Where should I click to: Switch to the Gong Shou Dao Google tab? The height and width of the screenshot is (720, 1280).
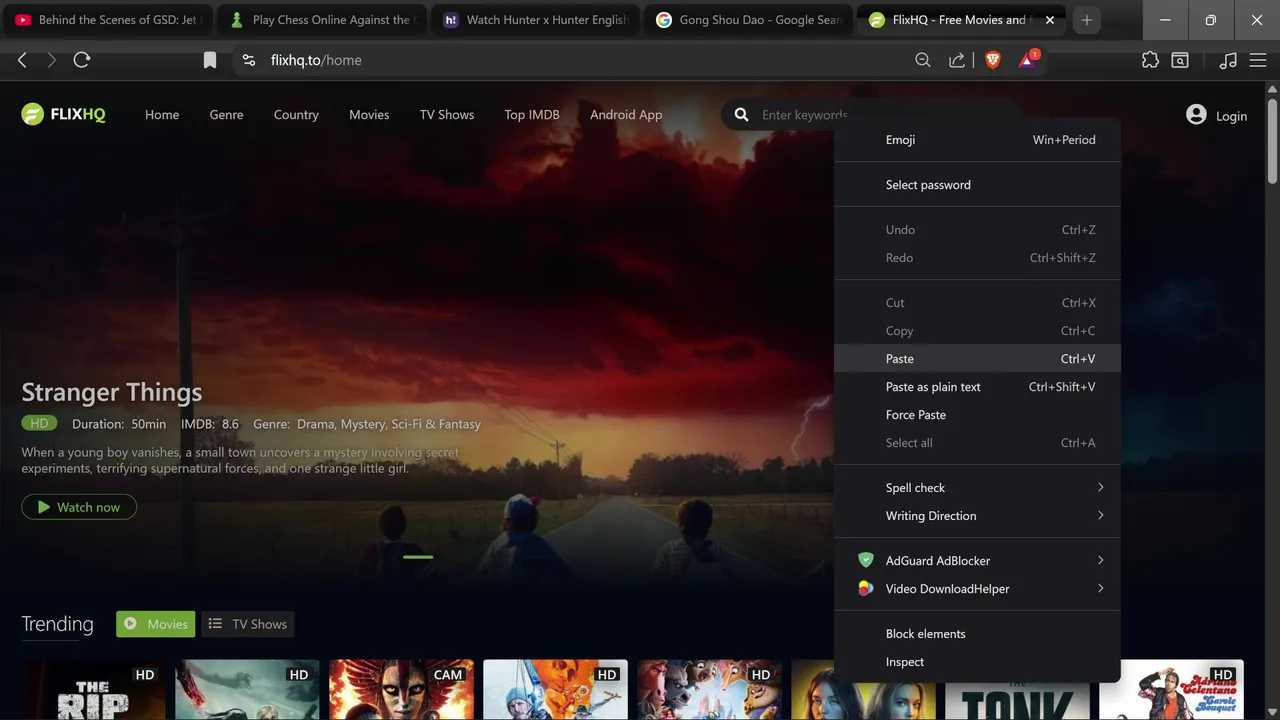[x=748, y=20]
